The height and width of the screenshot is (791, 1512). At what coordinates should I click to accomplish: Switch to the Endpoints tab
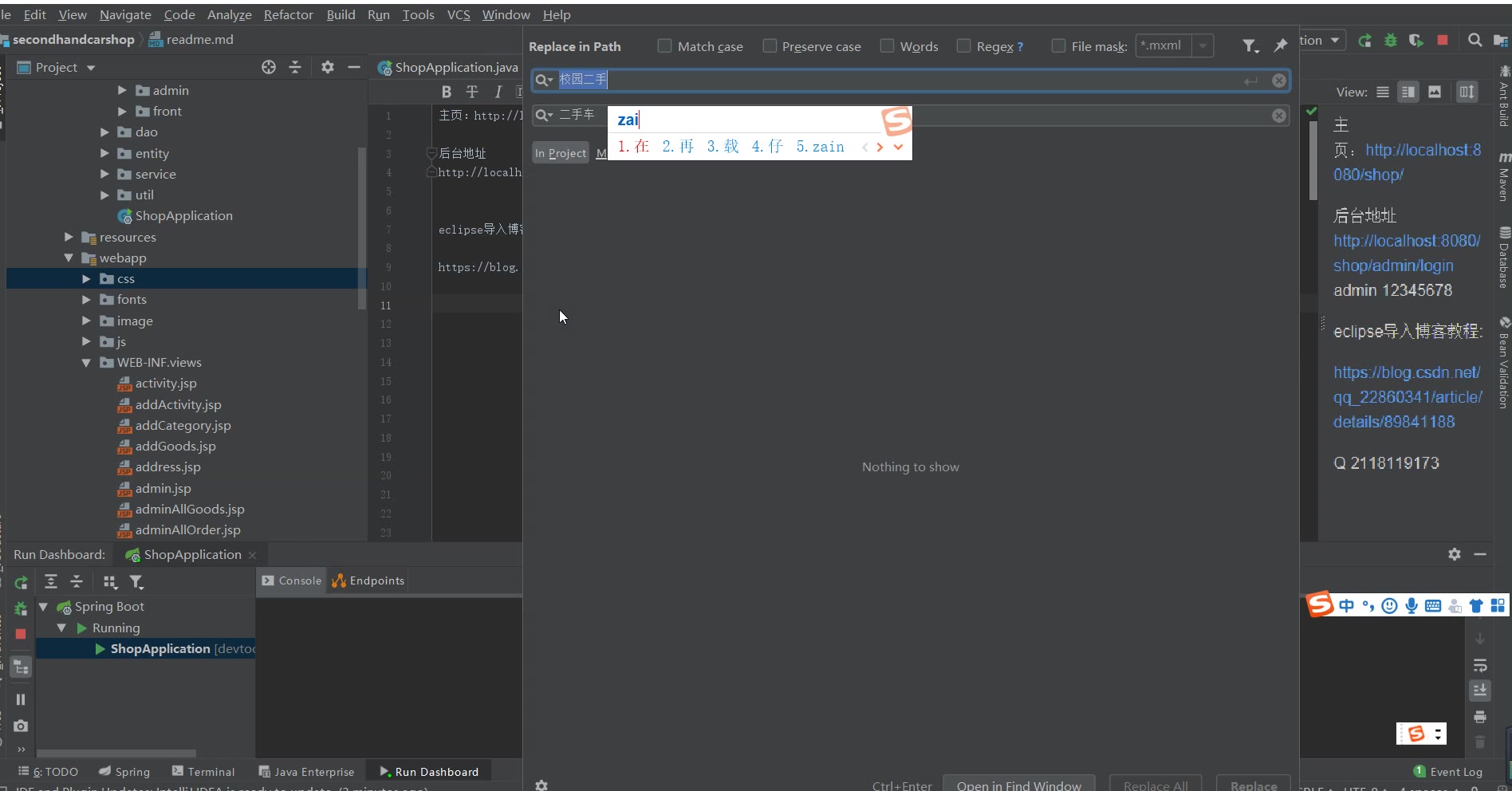pos(368,580)
